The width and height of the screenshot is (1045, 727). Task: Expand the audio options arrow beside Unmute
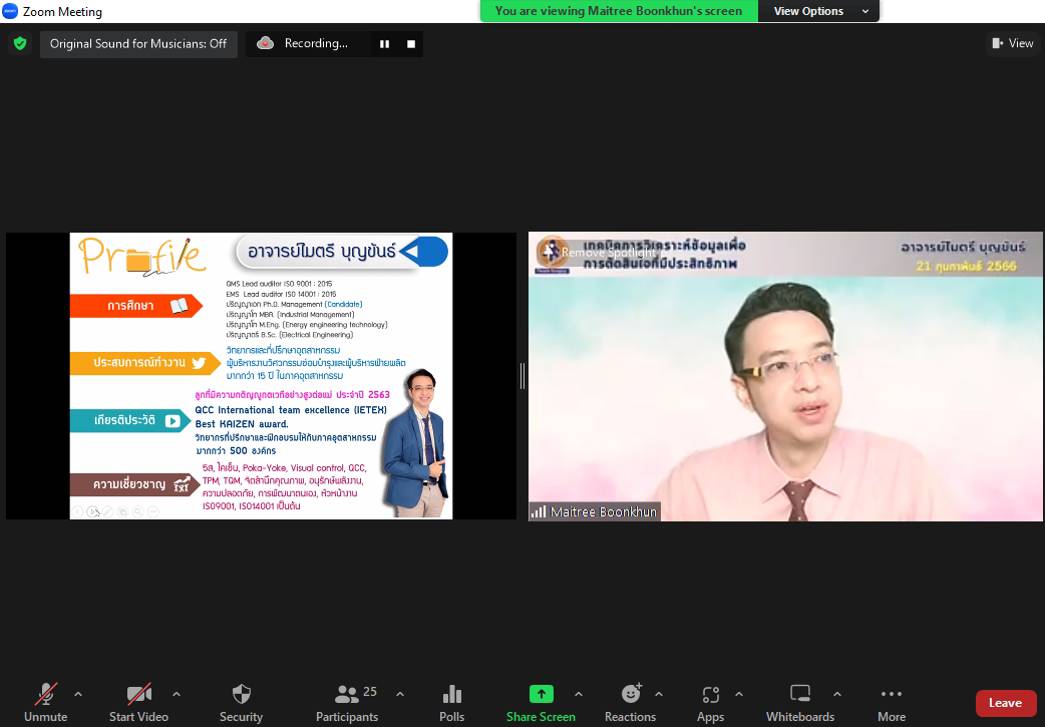(x=78, y=694)
